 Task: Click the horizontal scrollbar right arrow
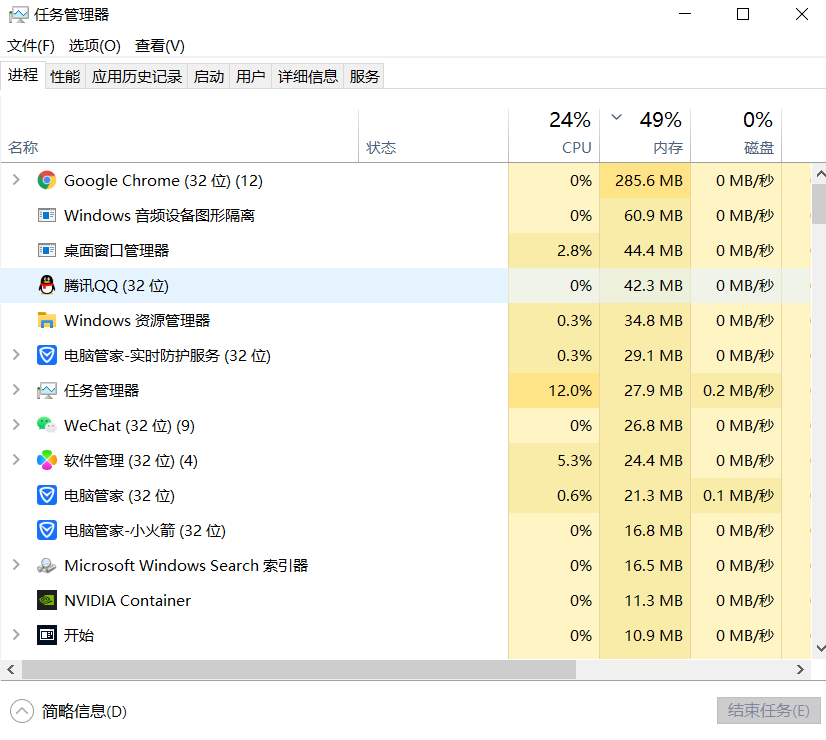pyautogui.click(x=800, y=669)
